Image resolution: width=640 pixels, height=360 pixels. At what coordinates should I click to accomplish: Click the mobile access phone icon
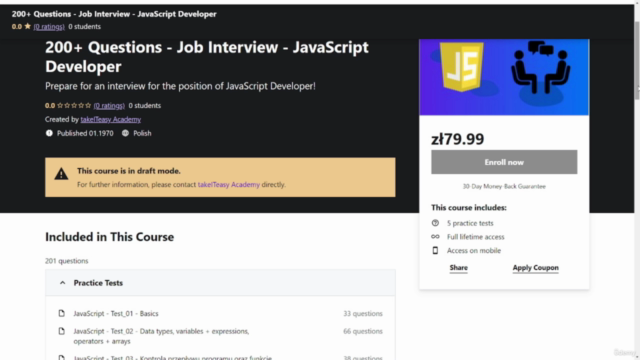coord(435,250)
